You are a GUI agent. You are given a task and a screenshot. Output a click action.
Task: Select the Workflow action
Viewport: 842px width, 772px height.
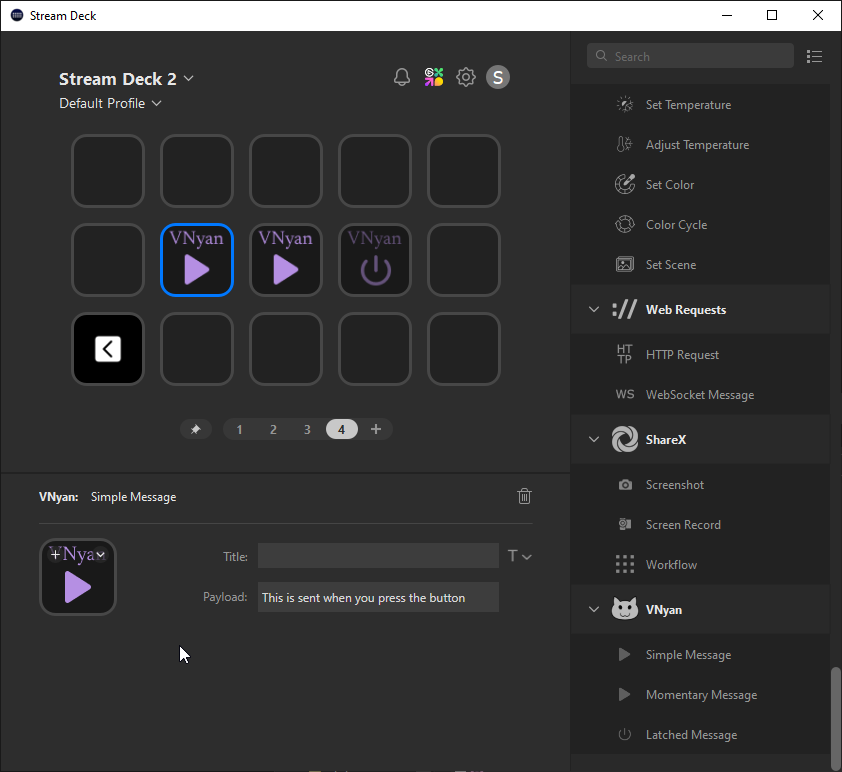(700, 565)
